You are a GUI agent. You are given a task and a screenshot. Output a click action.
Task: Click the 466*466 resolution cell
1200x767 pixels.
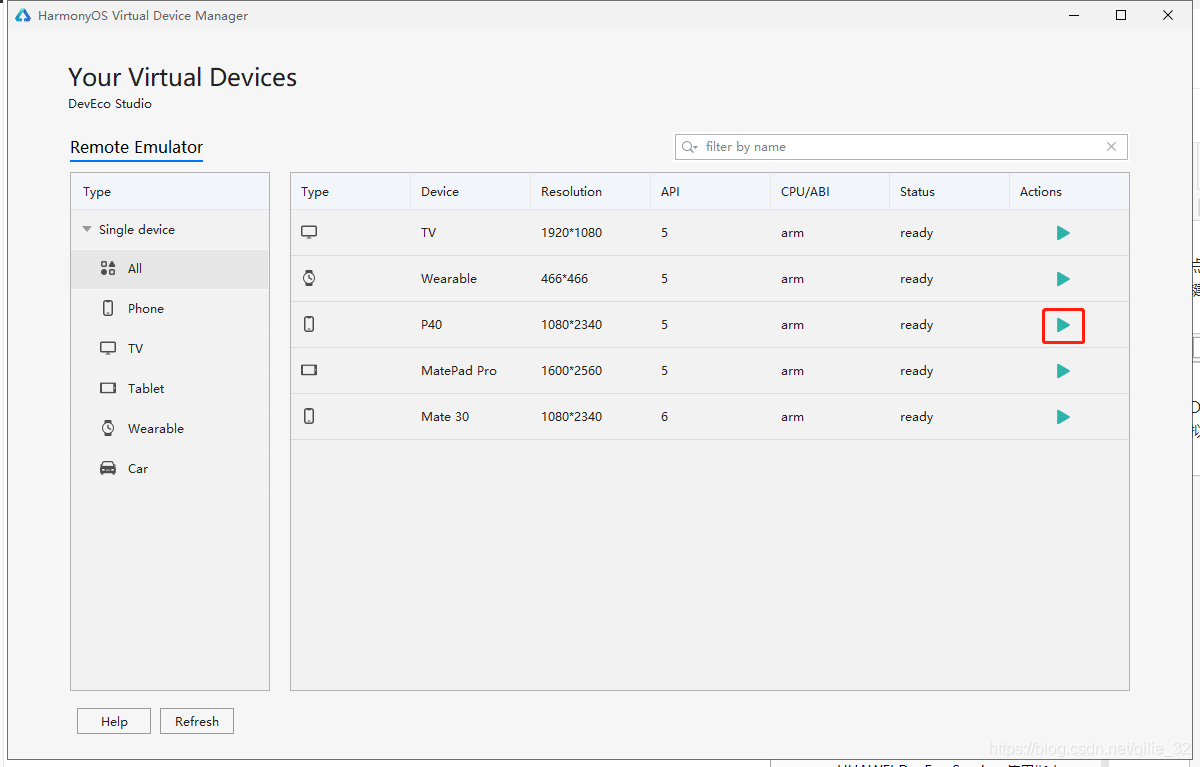click(x=565, y=279)
